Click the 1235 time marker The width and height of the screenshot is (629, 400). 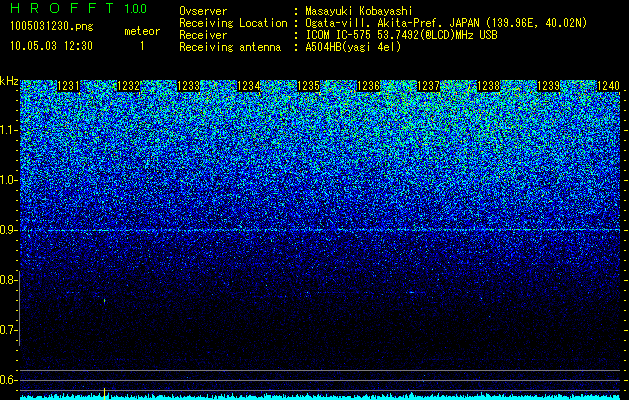(x=308, y=86)
